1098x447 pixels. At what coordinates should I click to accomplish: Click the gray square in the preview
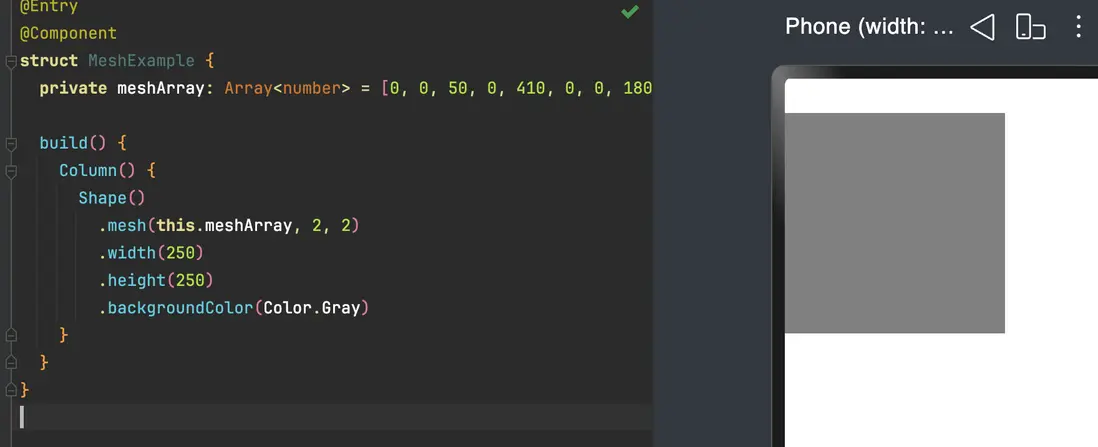pos(895,223)
